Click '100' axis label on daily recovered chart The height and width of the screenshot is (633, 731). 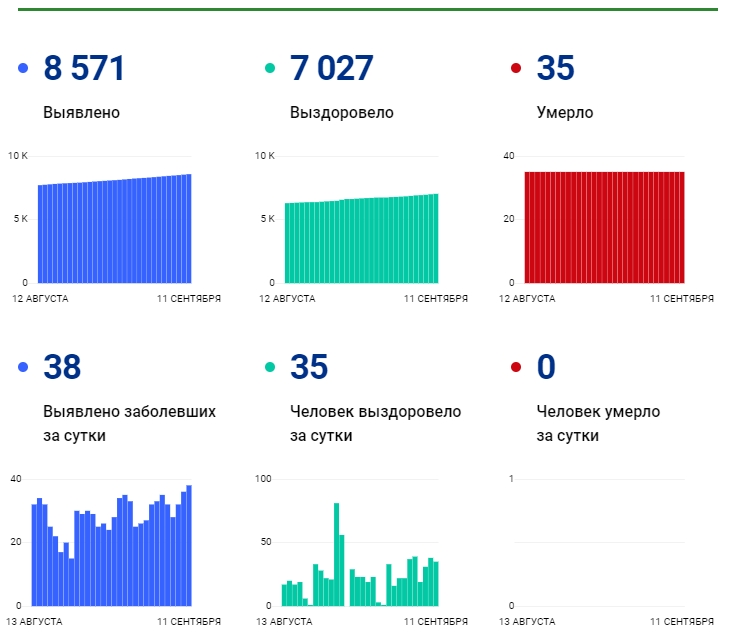click(263, 479)
